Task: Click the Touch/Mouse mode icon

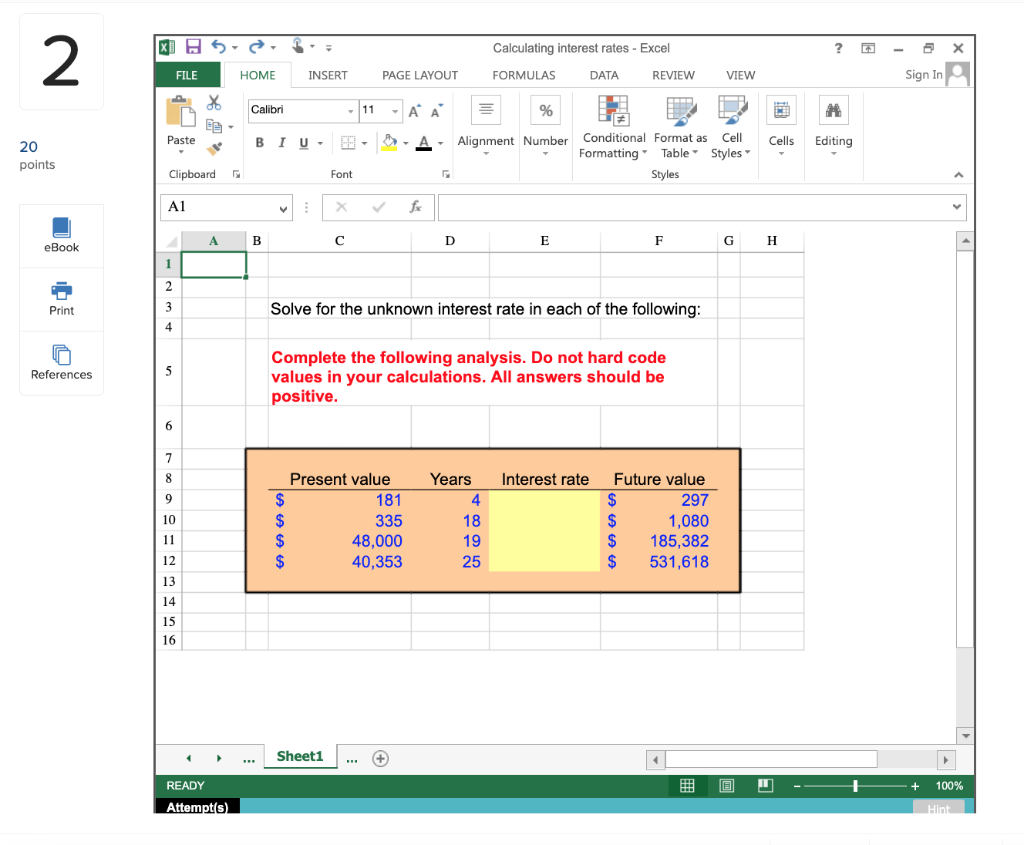Action: tap(298, 46)
